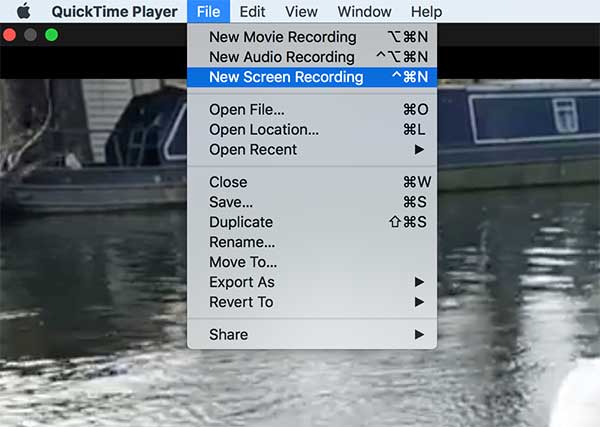Choose Open File… from the menu
The width and height of the screenshot is (600, 427).
pyautogui.click(x=312, y=110)
